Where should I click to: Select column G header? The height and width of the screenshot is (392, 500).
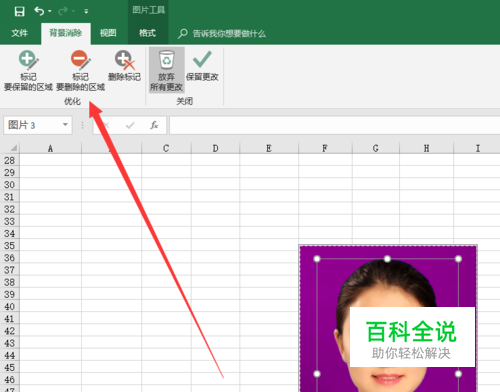click(376, 148)
